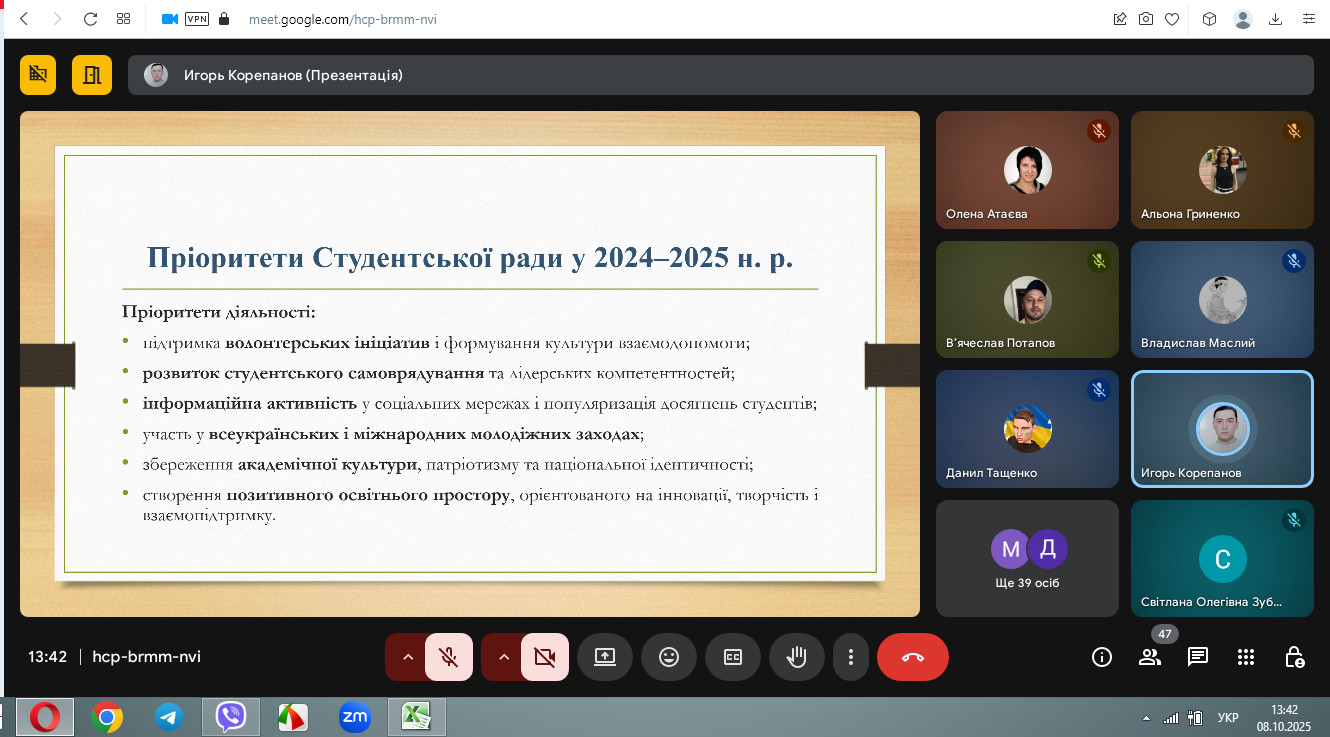The width and height of the screenshot is (1330, 737).
Task: Open host controls lock icon
Action: click(1294, 657)
